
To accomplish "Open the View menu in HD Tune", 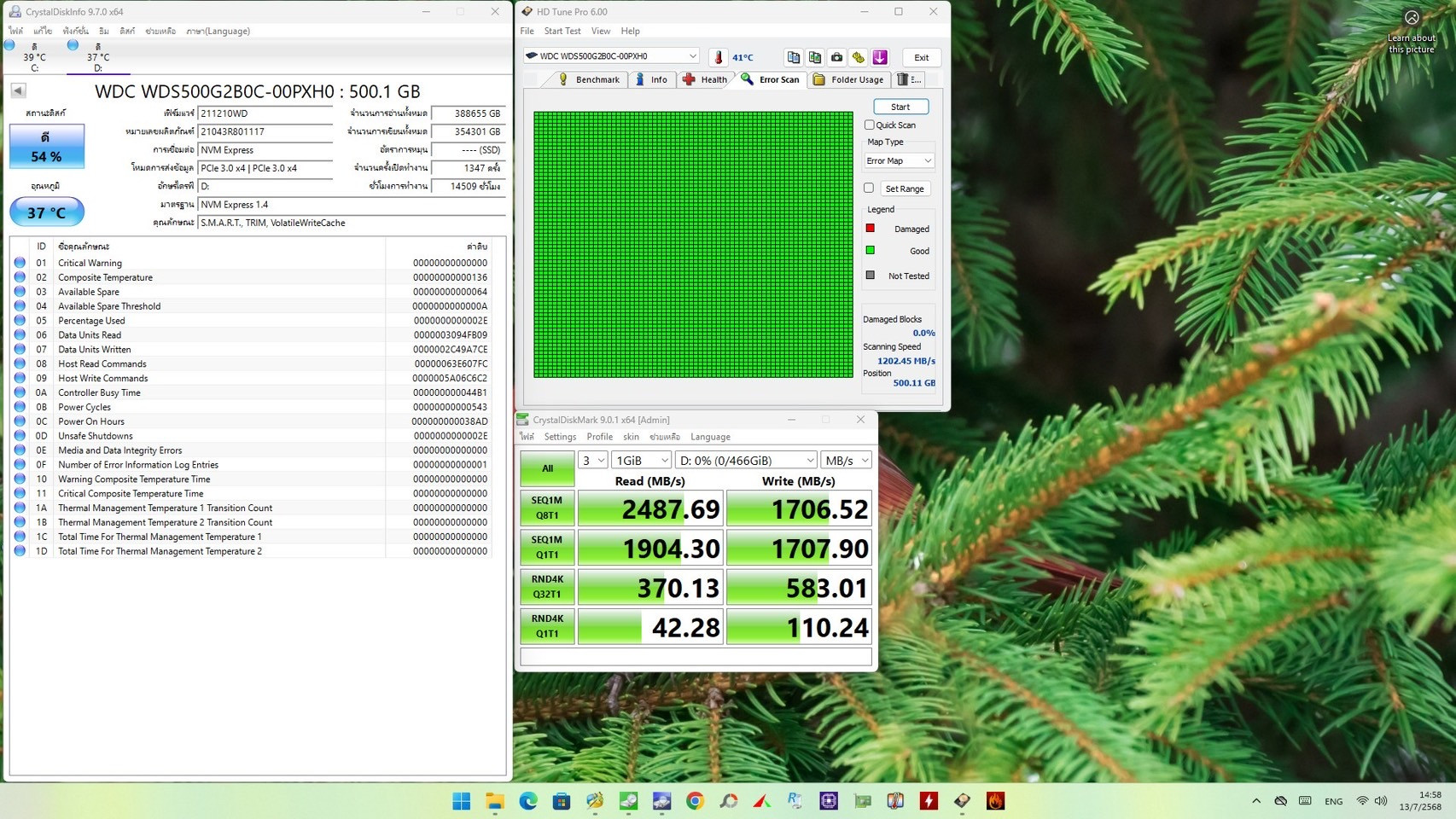I will 601,31.
